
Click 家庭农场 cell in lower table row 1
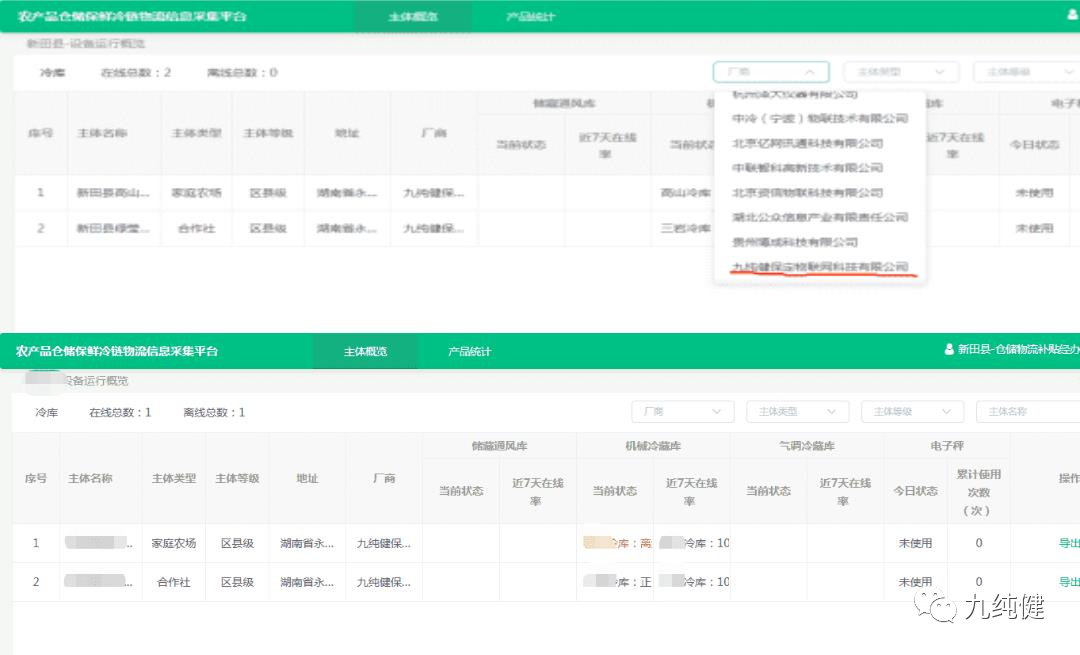174,543
